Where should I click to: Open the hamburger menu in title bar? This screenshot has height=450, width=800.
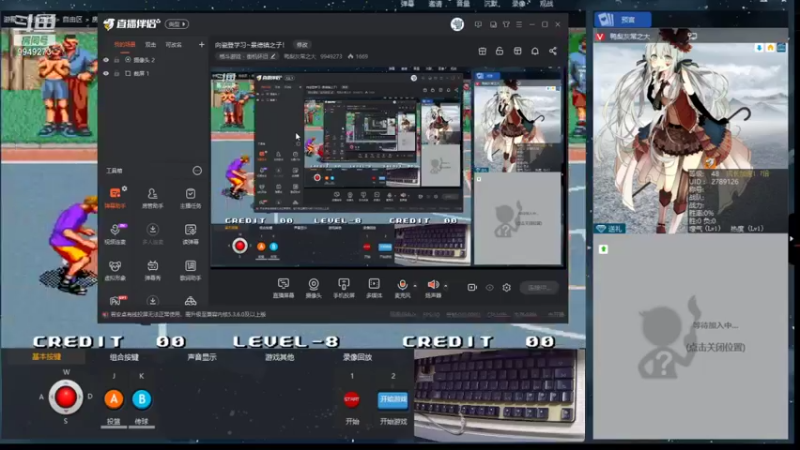(x=519, y=24)
